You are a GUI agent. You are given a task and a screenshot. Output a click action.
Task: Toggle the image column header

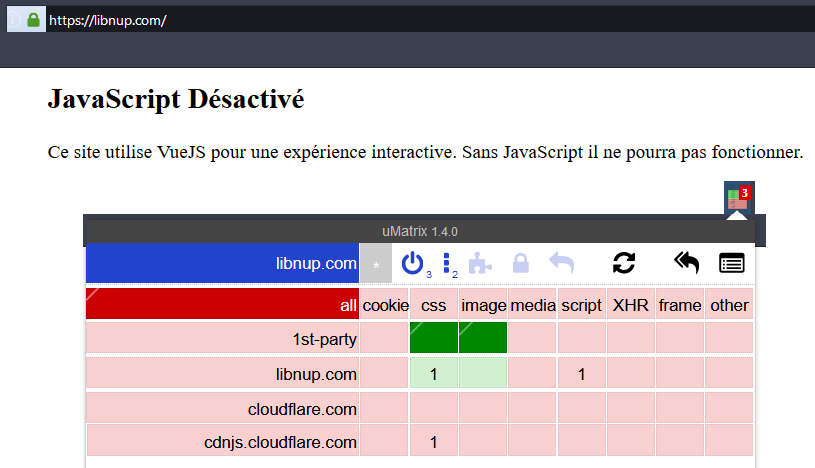pos(483,304)
